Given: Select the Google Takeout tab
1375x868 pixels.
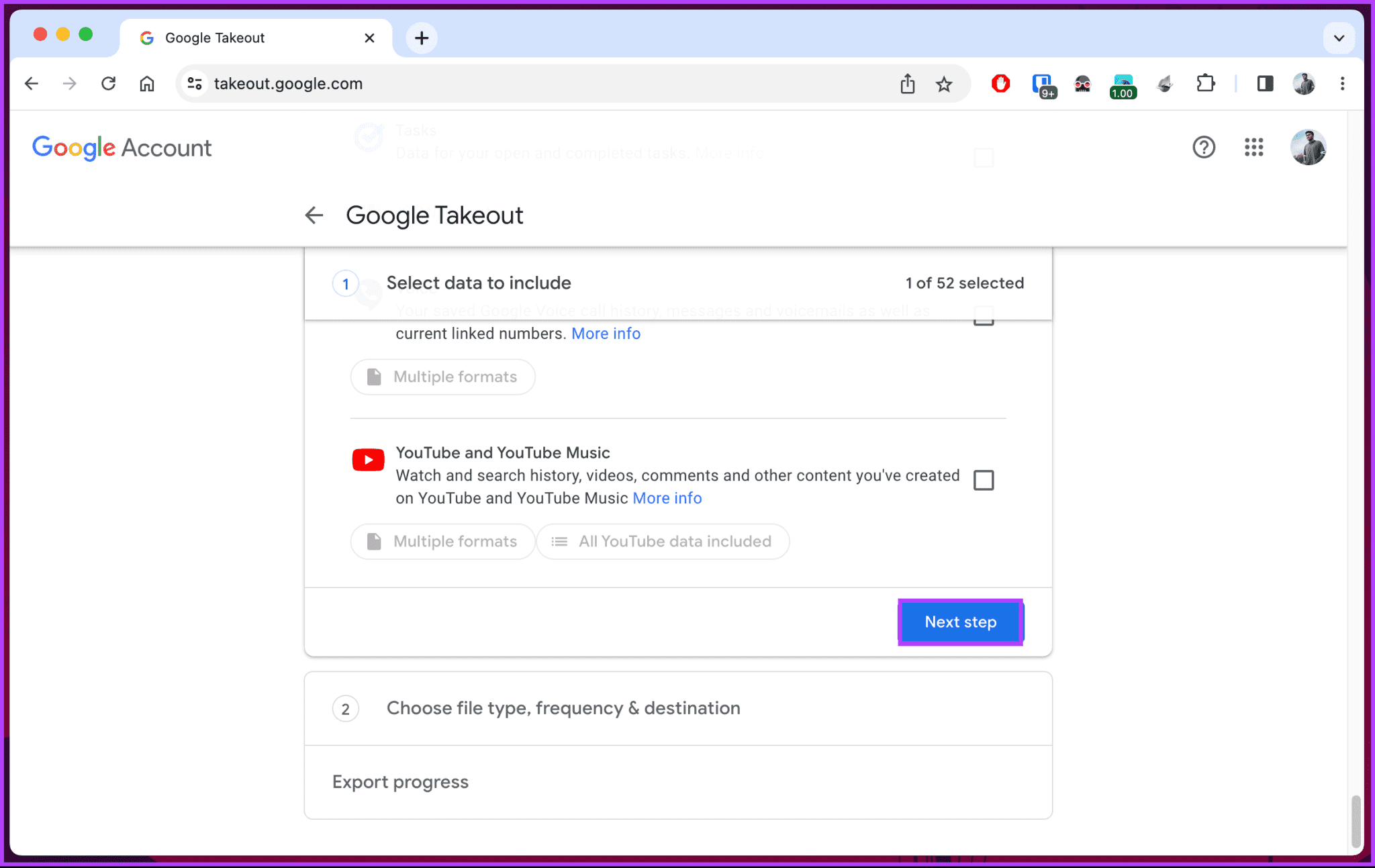Looking at the screenshot, I should pos(255,38).
